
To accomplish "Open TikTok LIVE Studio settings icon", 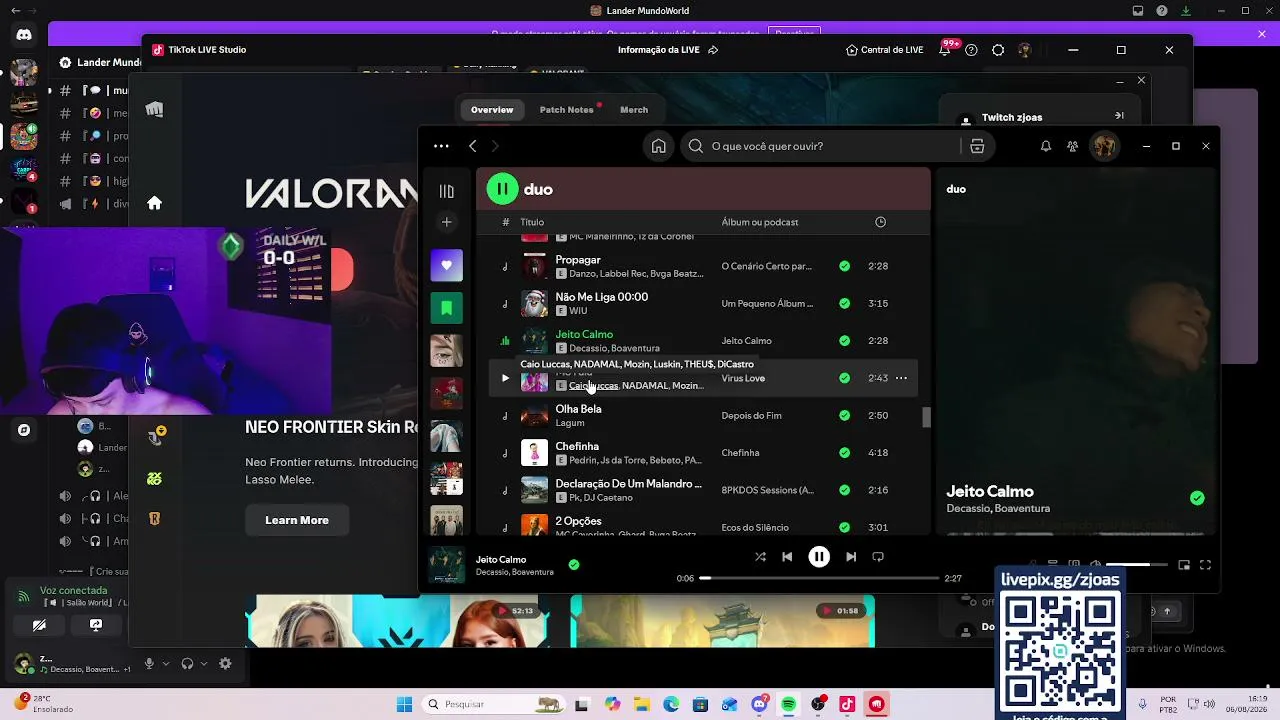I will pos(998,50).
